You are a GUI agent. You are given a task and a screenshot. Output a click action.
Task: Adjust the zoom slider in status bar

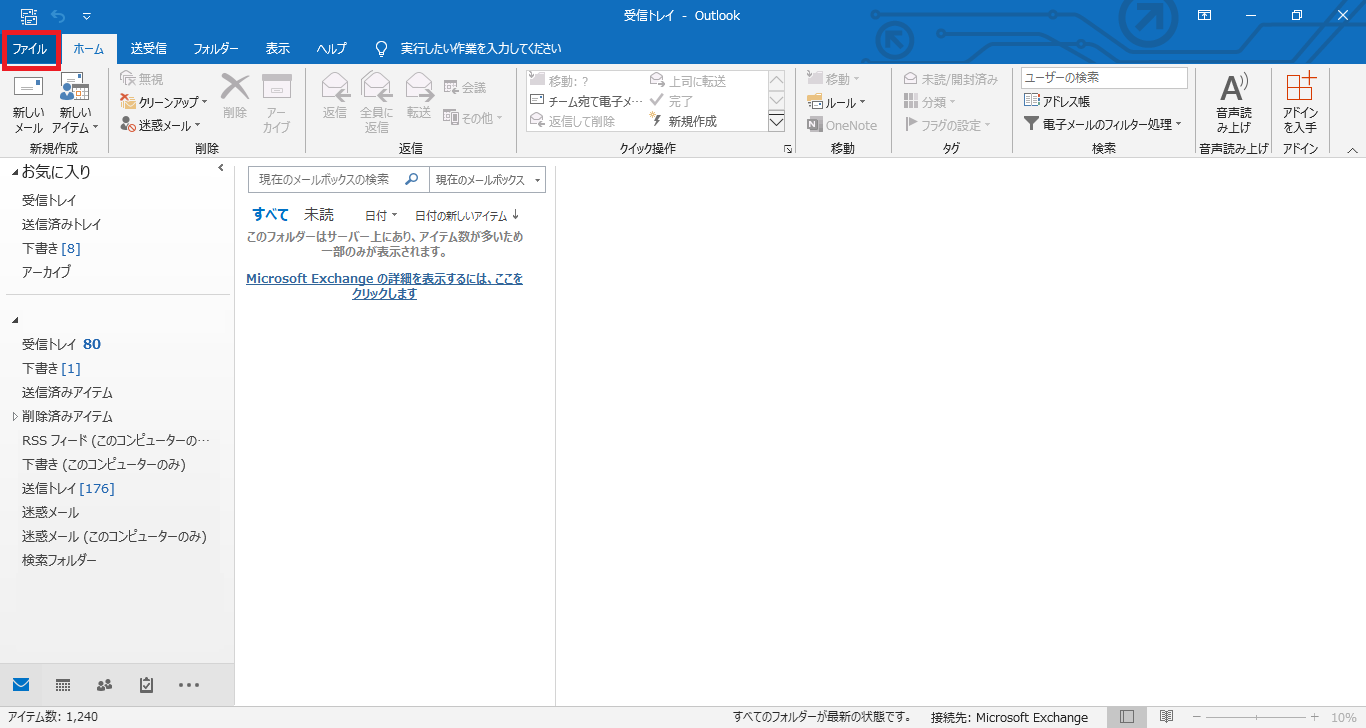[x=1258, y=717]
